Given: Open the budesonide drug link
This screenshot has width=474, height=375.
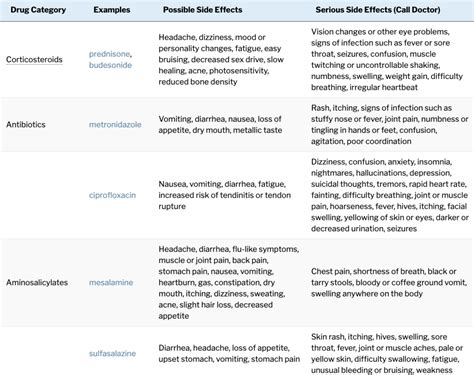Looking at the screenshot, I should pos(110,65).
